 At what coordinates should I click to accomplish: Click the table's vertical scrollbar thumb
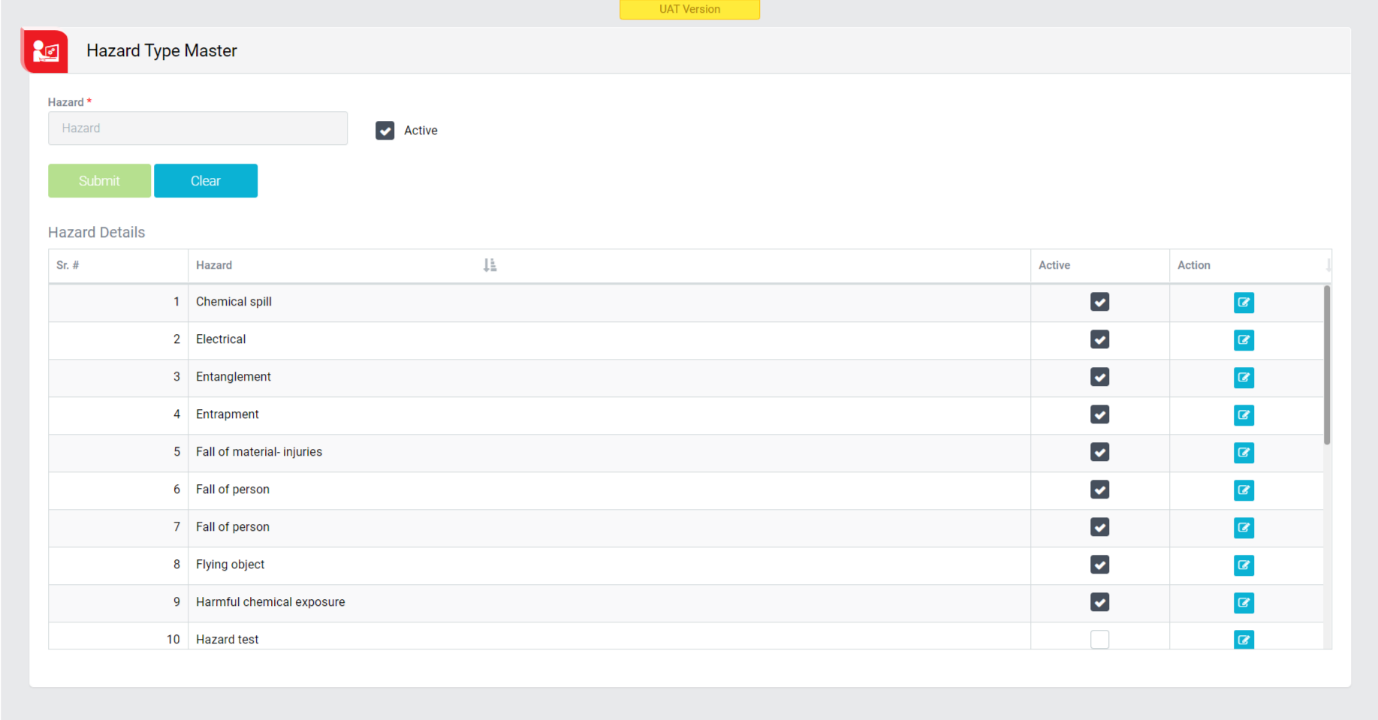[1327, 365]
